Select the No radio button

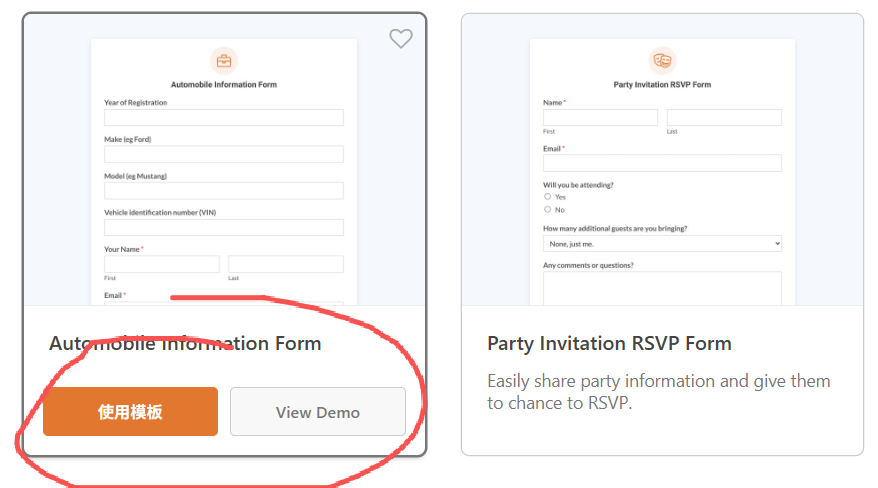click(x=547, y=210)
